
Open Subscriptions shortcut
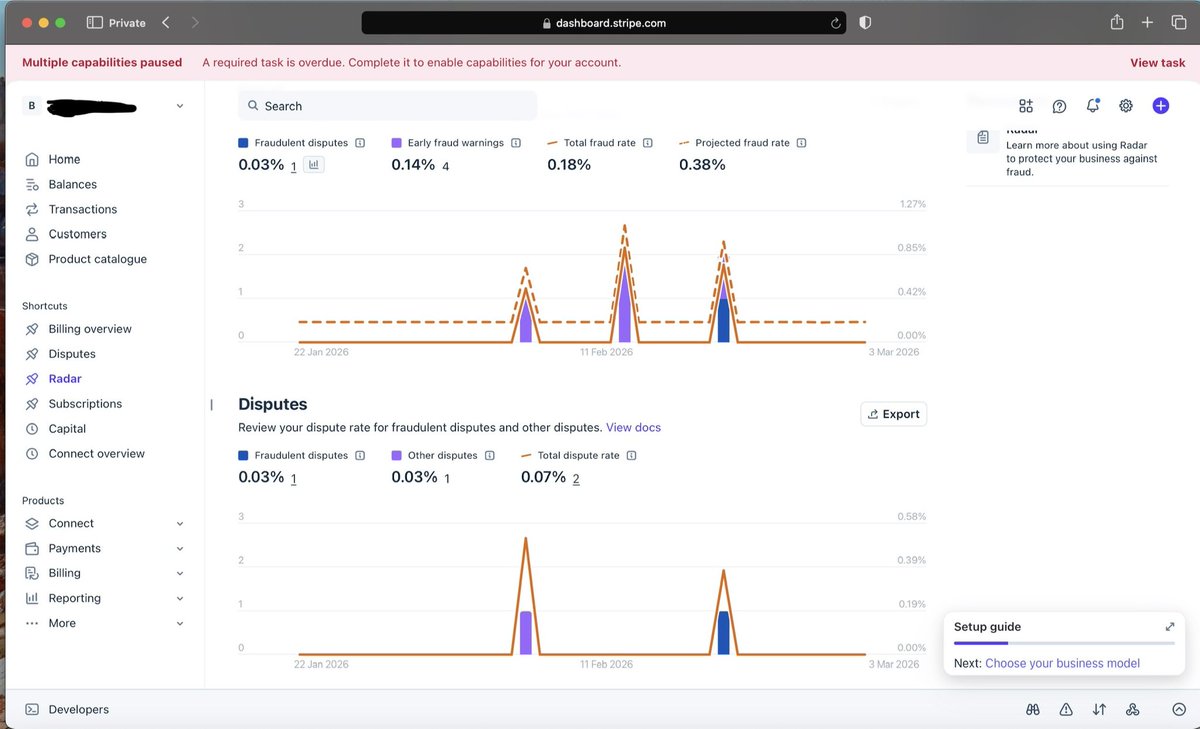point(85,404)
